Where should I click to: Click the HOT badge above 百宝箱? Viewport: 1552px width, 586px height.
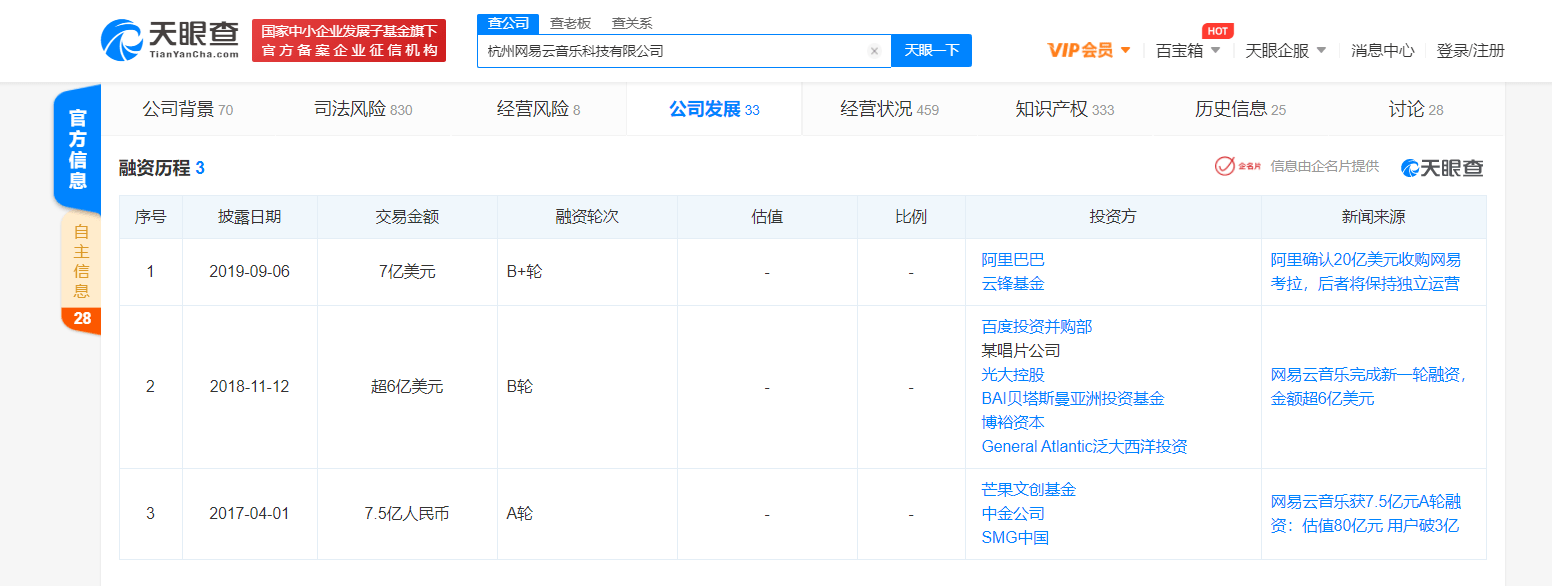click(x=1217, y=31)
